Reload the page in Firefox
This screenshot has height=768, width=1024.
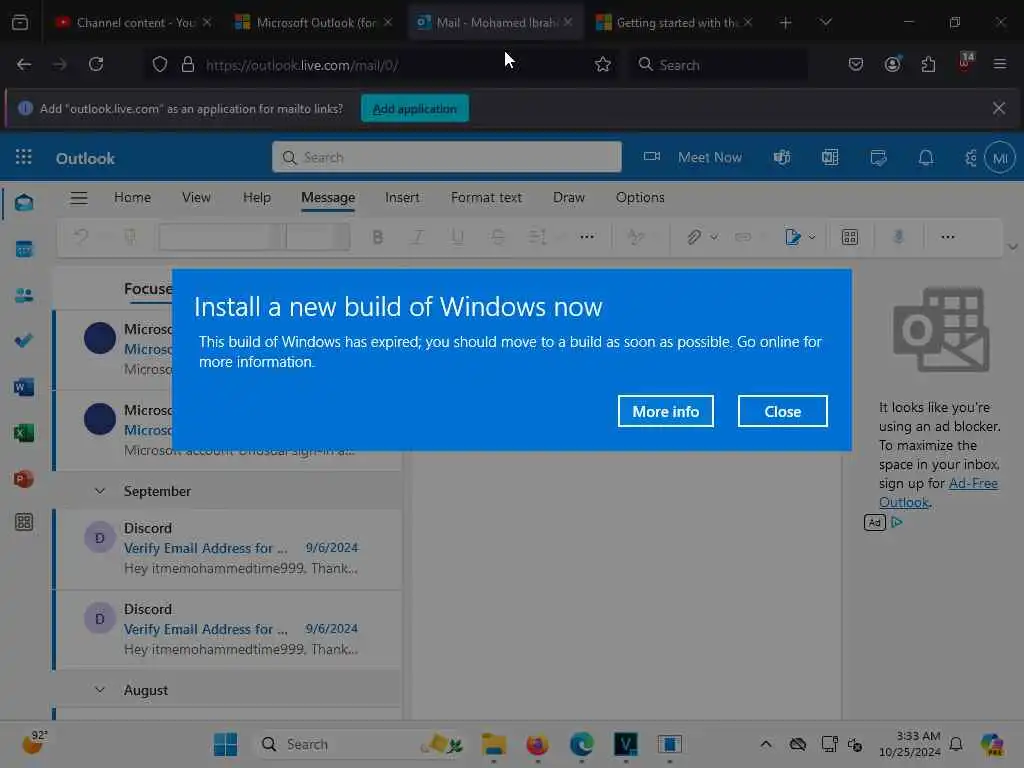tap(96, 64)
